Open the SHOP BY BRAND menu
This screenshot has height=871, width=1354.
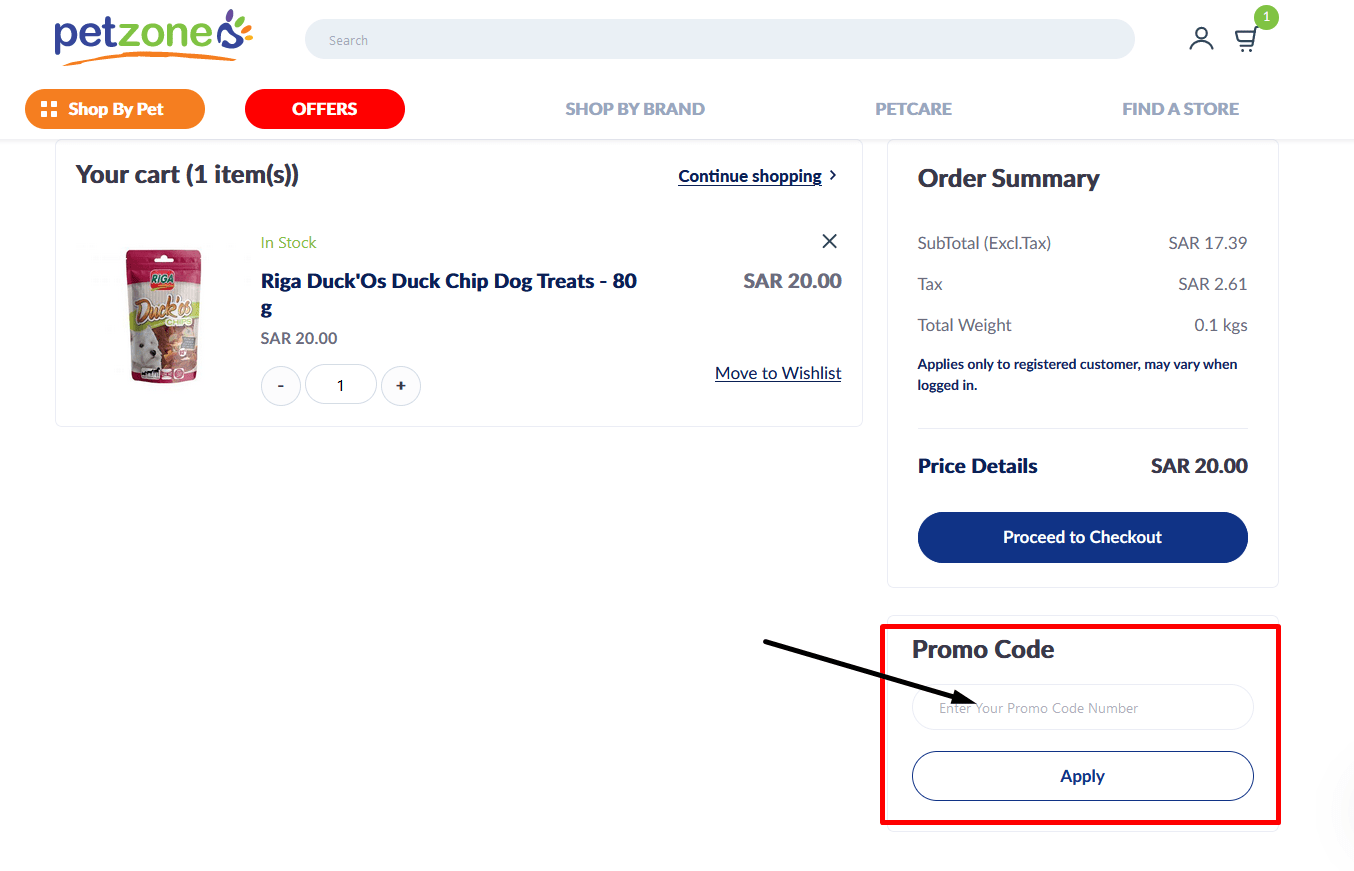click(635, 108)
